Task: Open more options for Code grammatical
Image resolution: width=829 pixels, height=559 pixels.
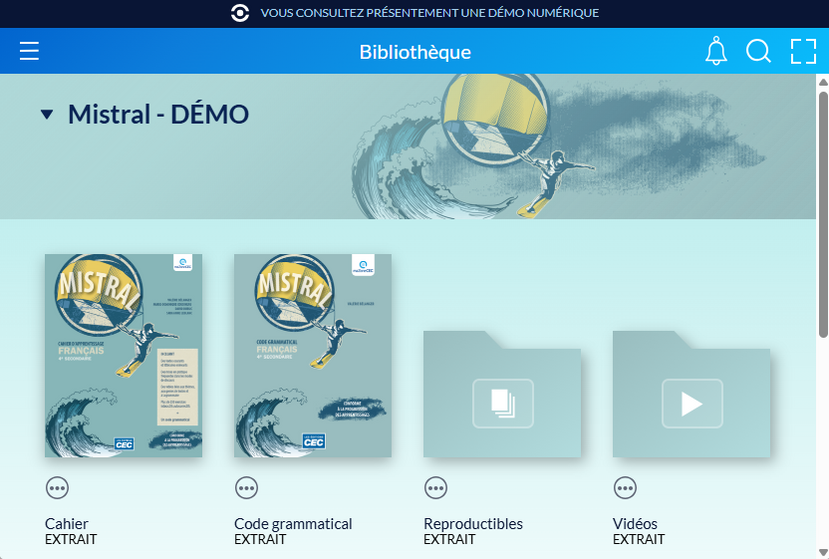Action: 246,488
